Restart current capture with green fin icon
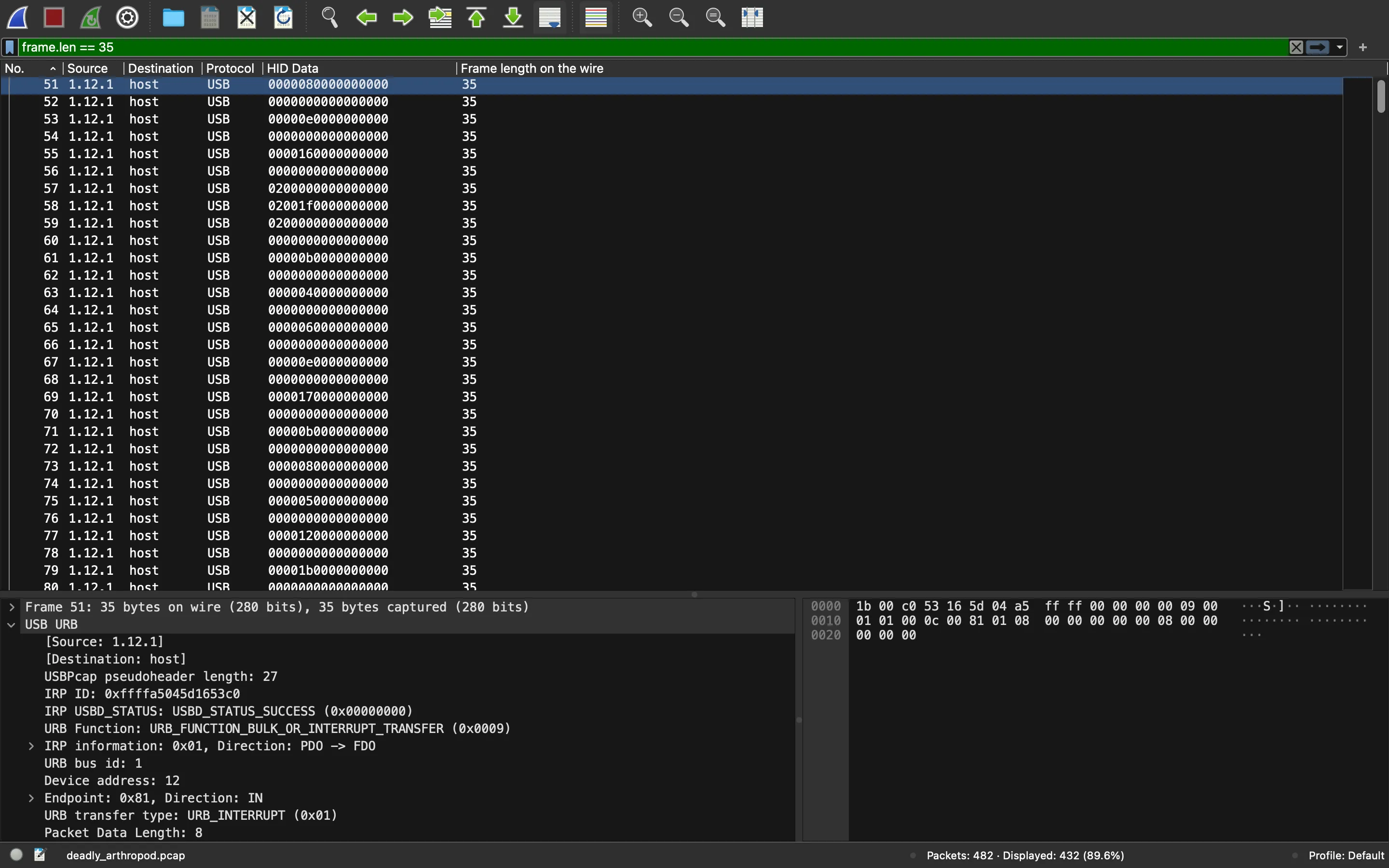 pyautogui.click(x=91, y=17)
